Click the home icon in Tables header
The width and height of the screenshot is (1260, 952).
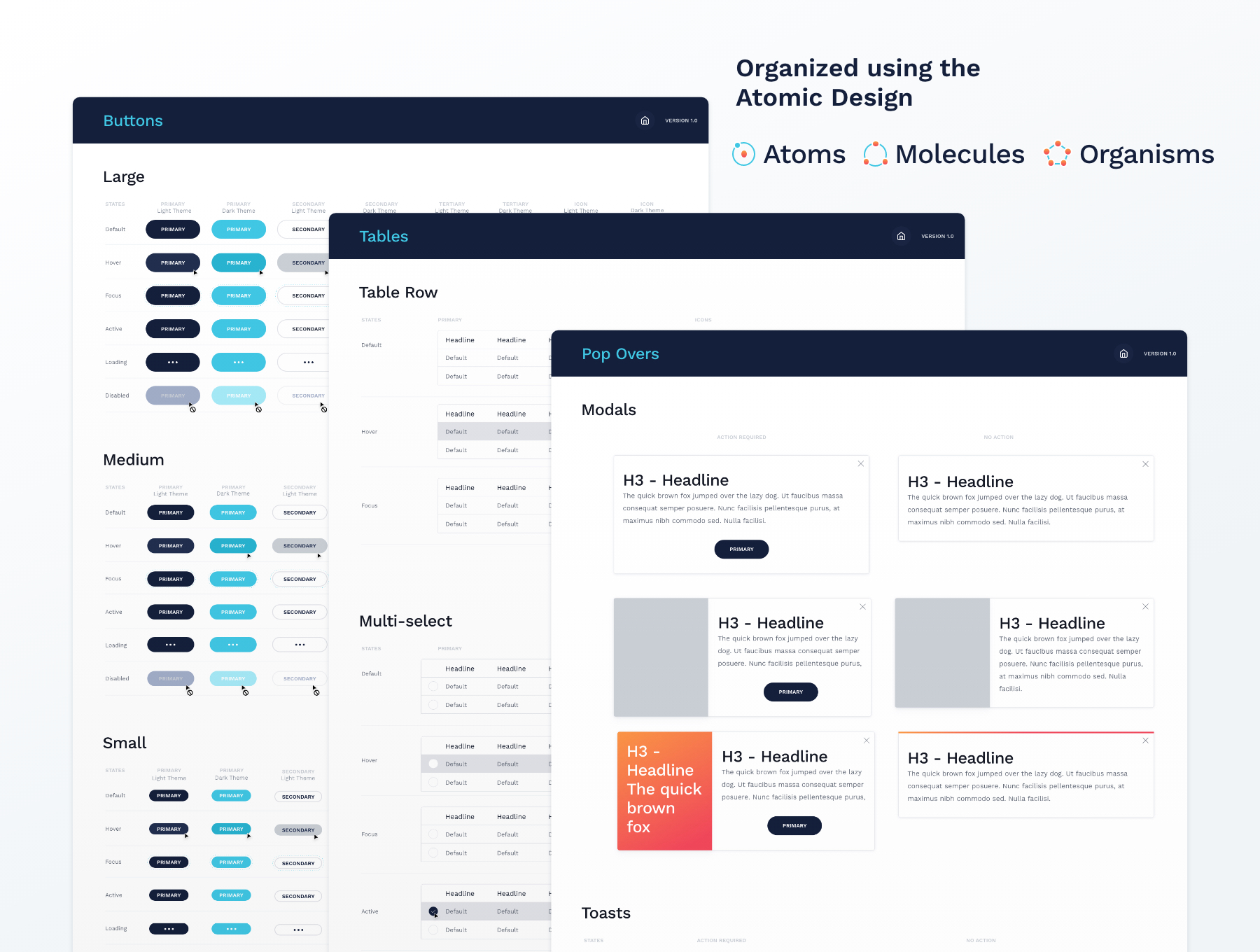(901, 237)
